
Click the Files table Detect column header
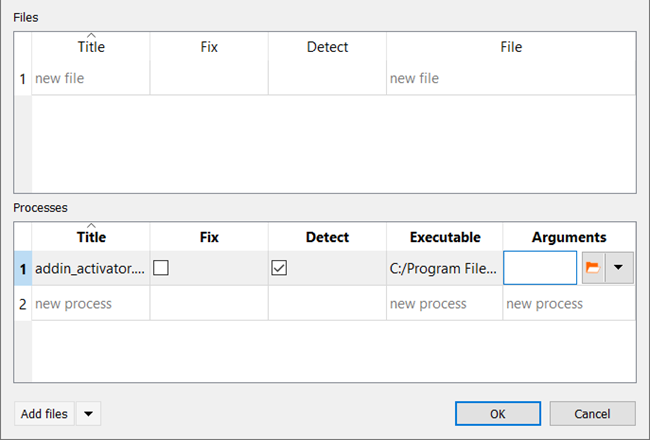pyautogui.click(x=327, y=47)
